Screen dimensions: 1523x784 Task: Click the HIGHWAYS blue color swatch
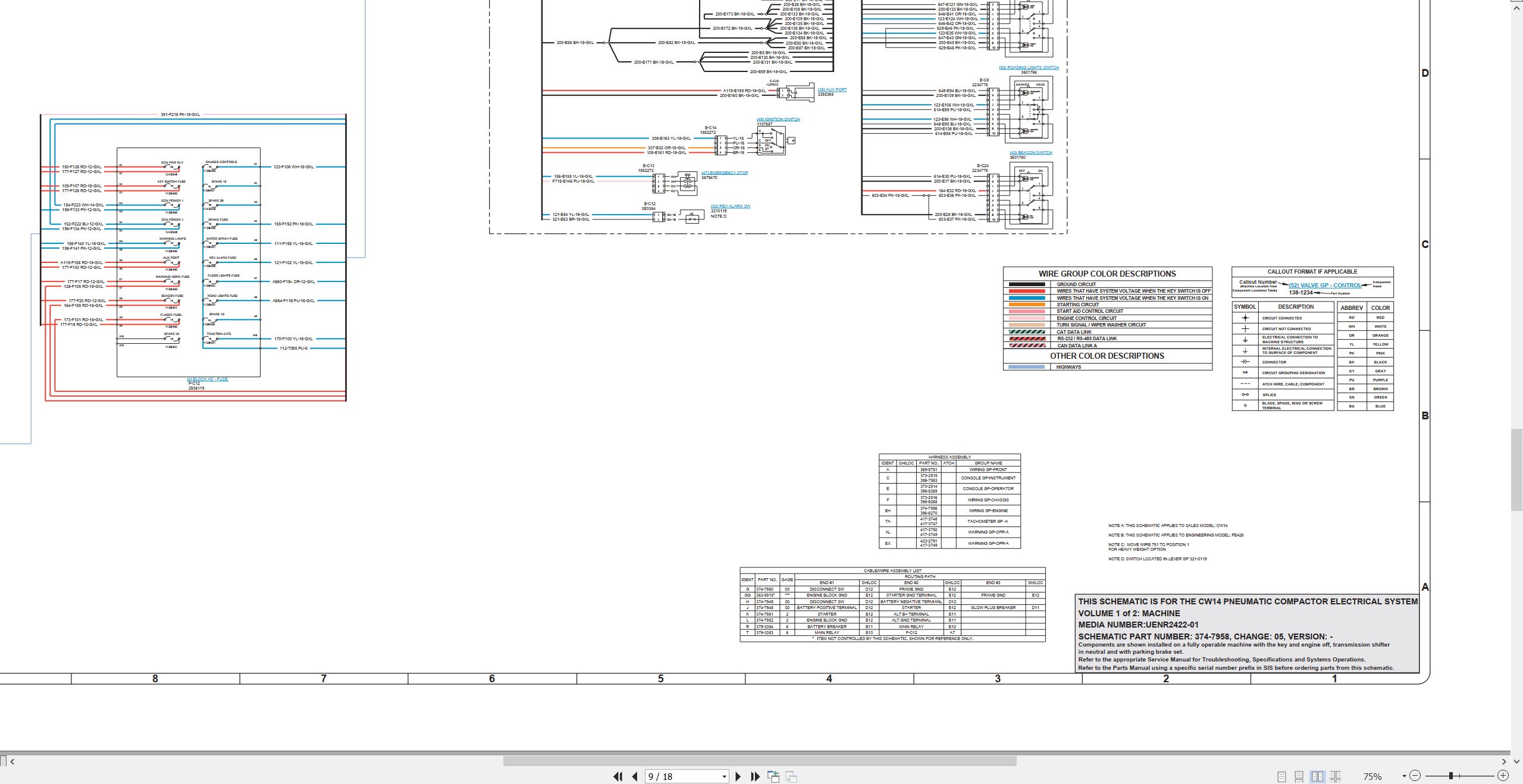1027,367
